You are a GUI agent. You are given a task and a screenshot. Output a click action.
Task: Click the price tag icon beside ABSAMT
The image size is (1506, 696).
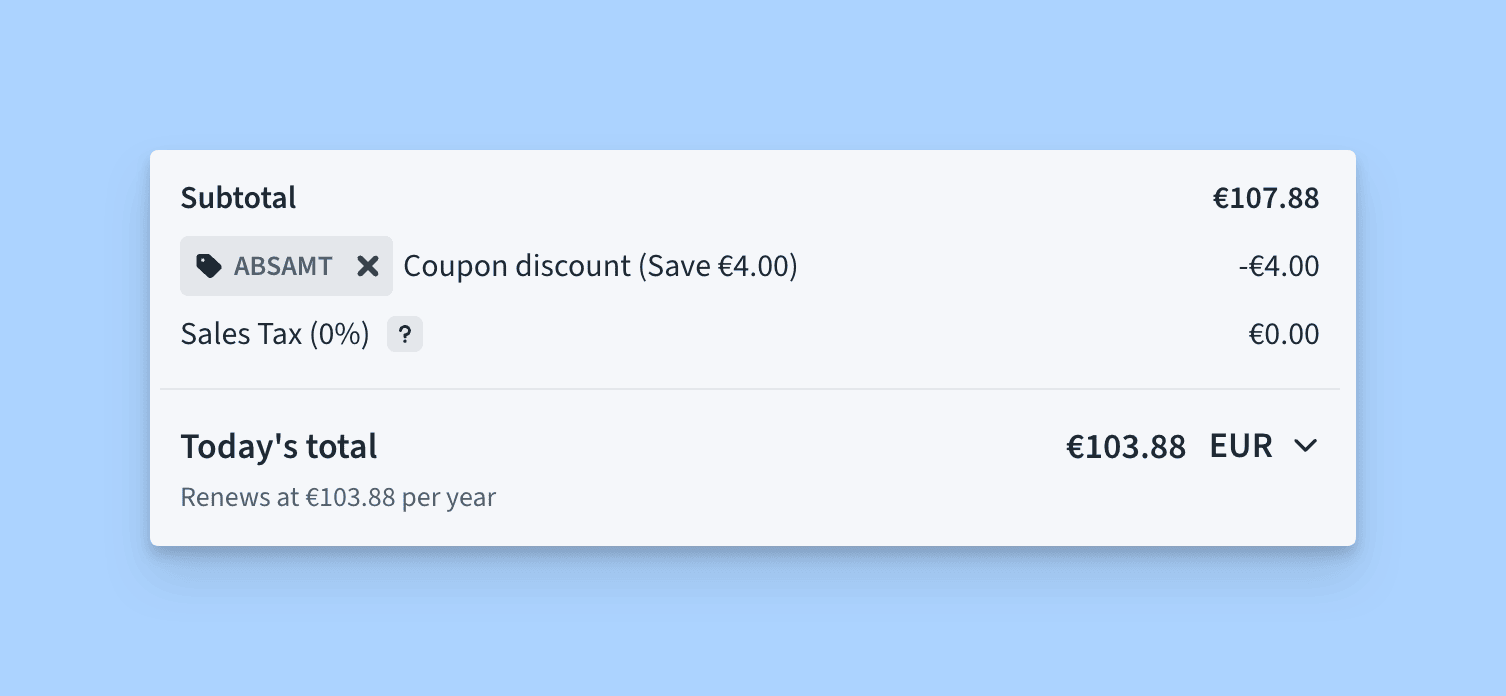[x=208, y=266]
